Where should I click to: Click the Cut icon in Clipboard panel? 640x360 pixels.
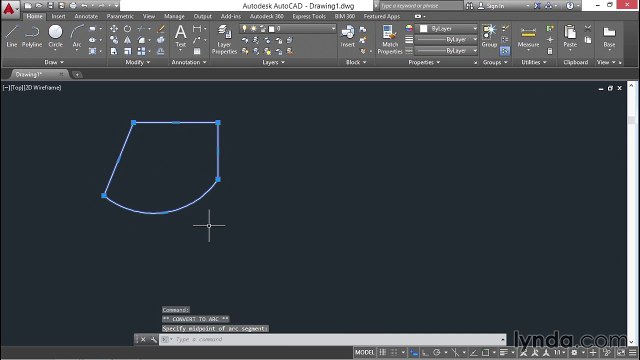[x=588, y=29]
